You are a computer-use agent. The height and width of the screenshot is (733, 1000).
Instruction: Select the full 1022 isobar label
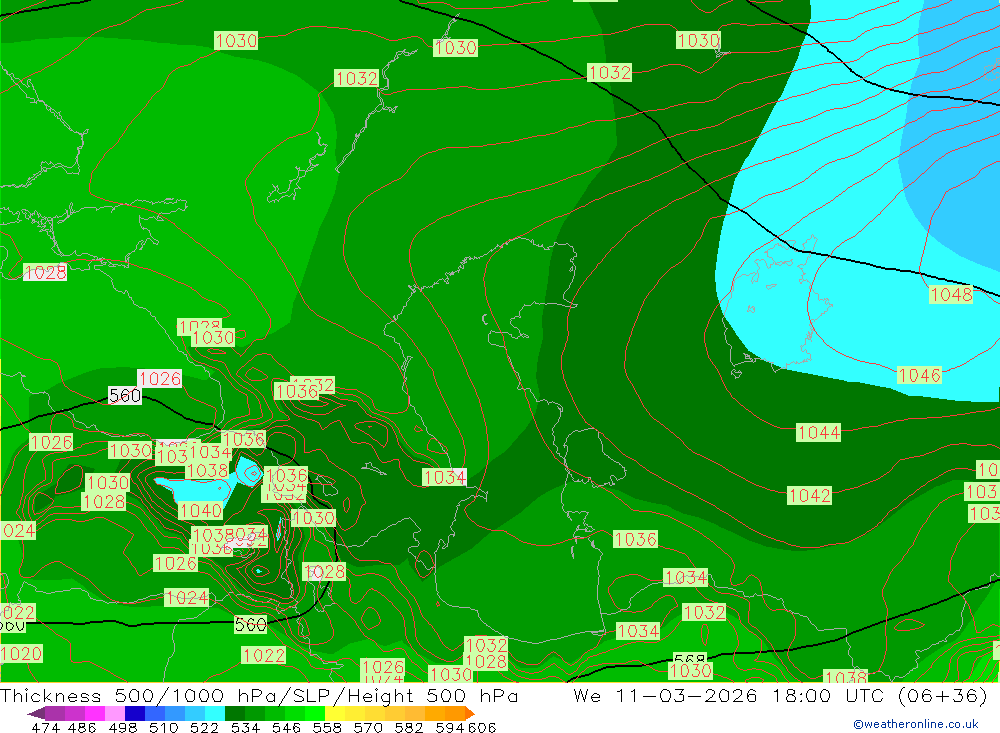[x=263, y=655]
